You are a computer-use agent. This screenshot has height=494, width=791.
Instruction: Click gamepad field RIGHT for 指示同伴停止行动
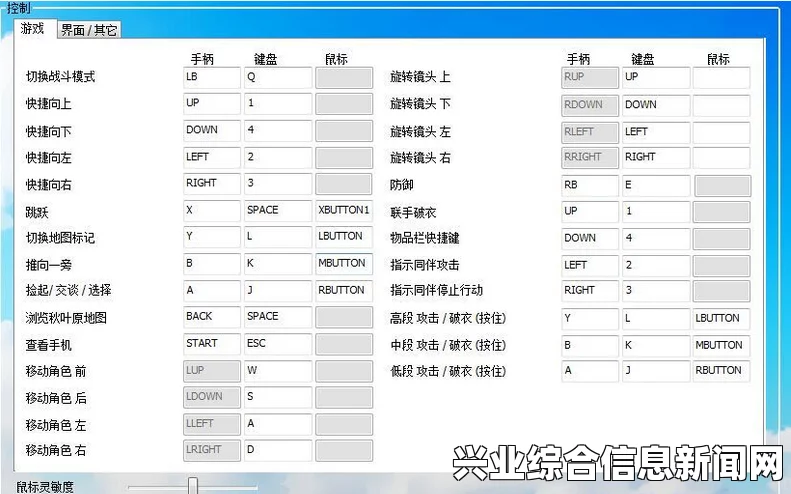(590, 291)
